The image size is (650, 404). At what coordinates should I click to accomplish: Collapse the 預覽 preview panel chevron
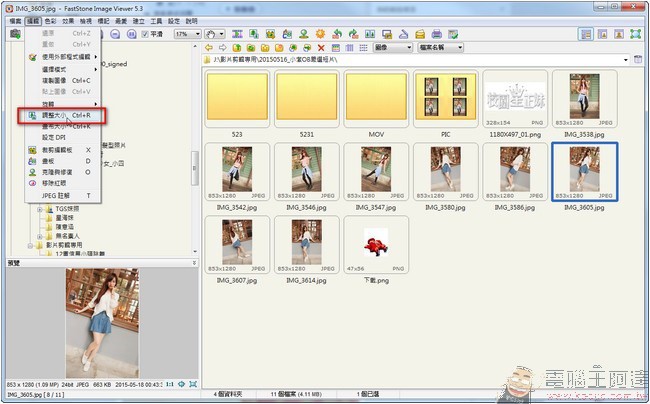(x=194, y=263)
